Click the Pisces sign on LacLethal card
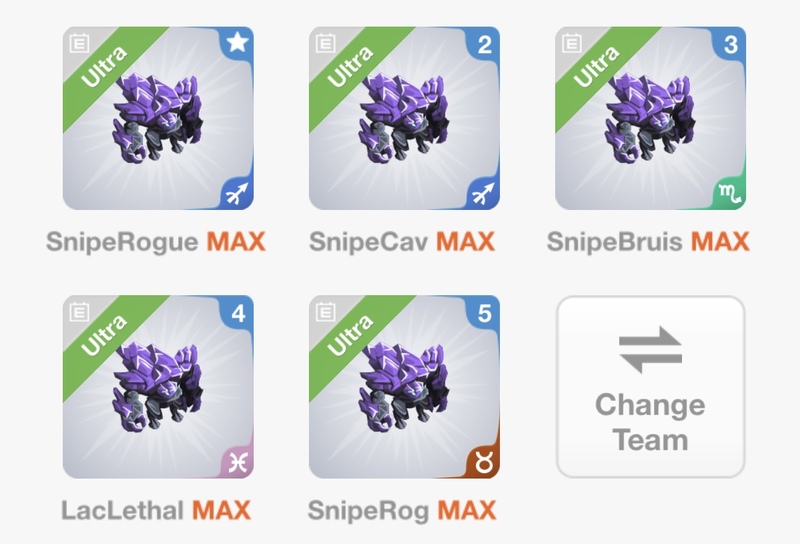Screen dimensions: 800x544 (237, 462)
